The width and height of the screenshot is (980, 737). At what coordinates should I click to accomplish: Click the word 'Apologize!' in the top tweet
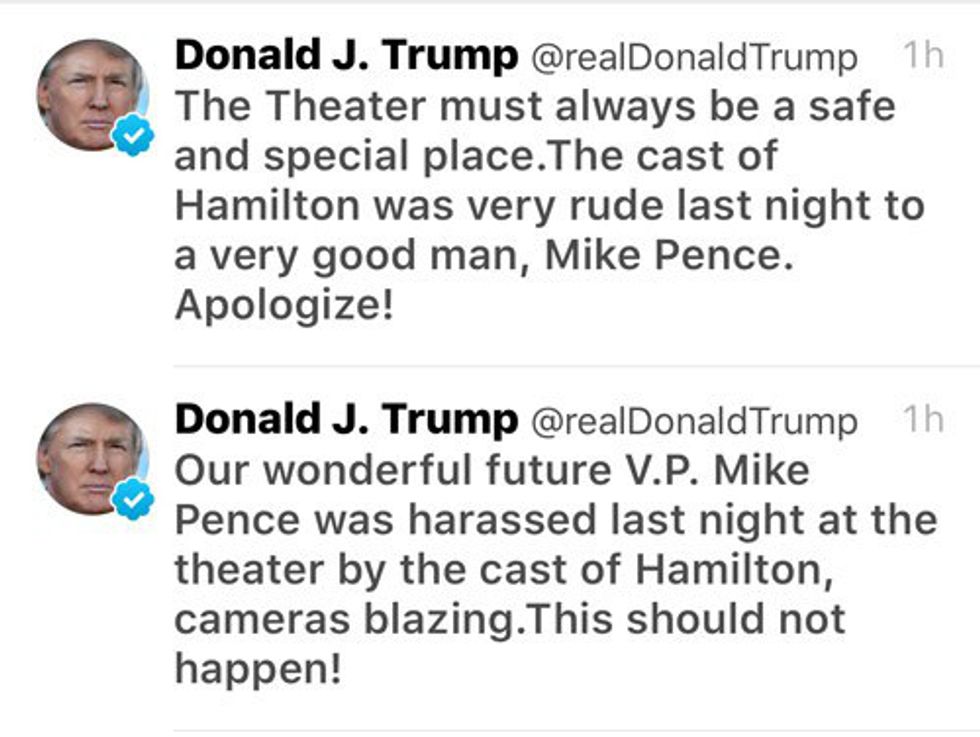[x=284, y=306]
